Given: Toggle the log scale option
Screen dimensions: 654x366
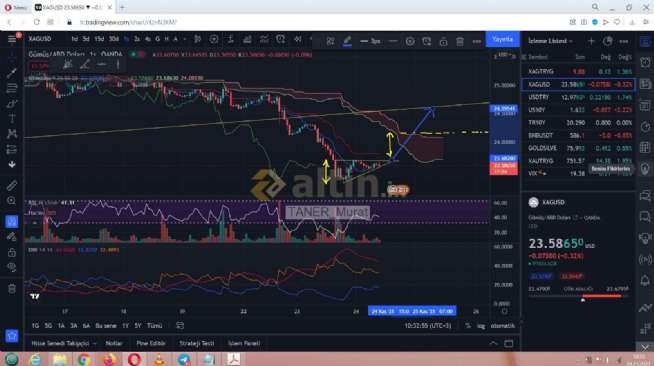Looking at the screenshot, I should [x=481, y=326].
